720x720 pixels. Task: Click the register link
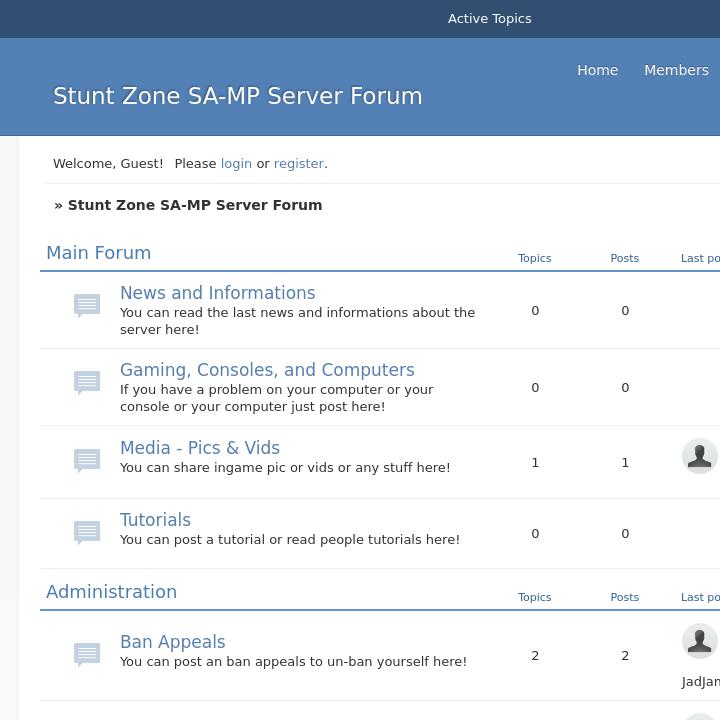point(299,163)
